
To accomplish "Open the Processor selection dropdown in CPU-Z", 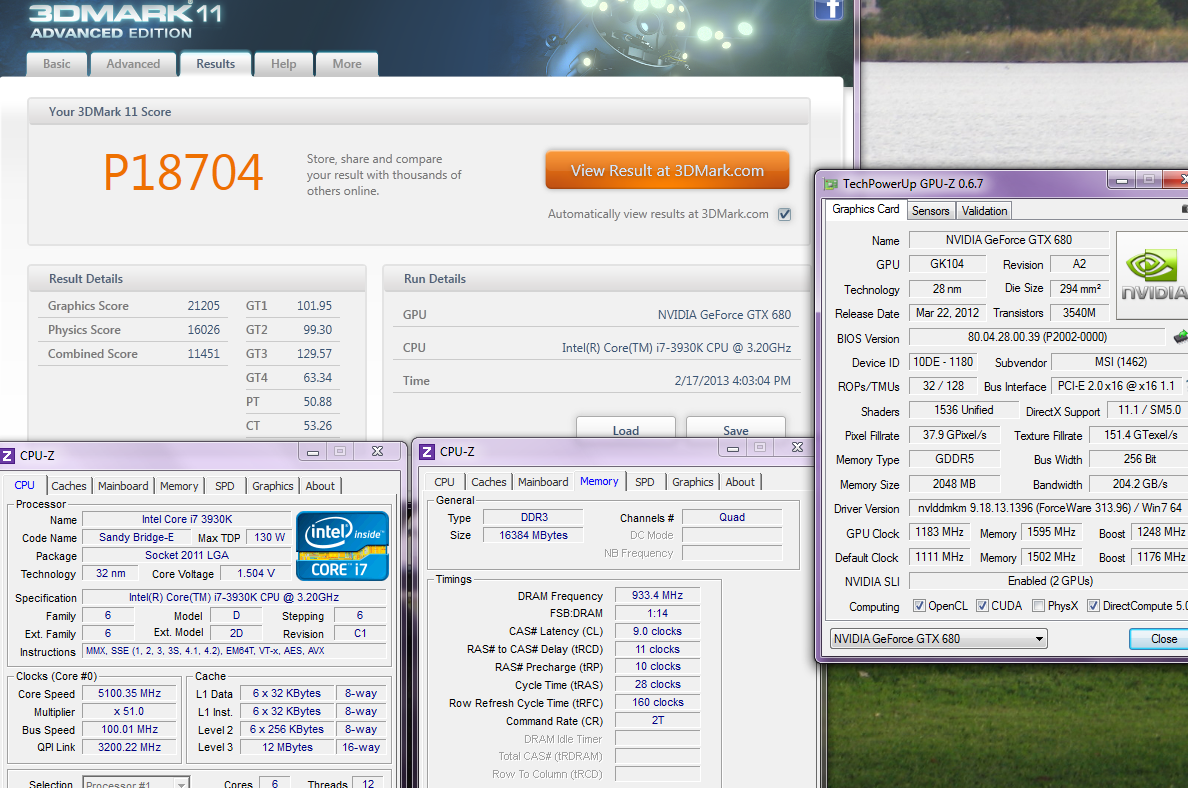I will tap(136, 783).
